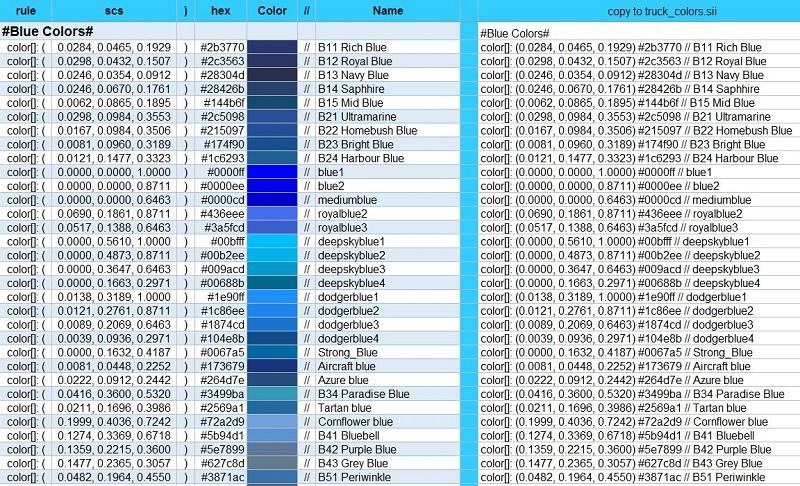Image resolution: width=800 pixels, height=486 pixels.
Task: Select the "copy to truck_colors.sii" header
Action: [637, 10]
